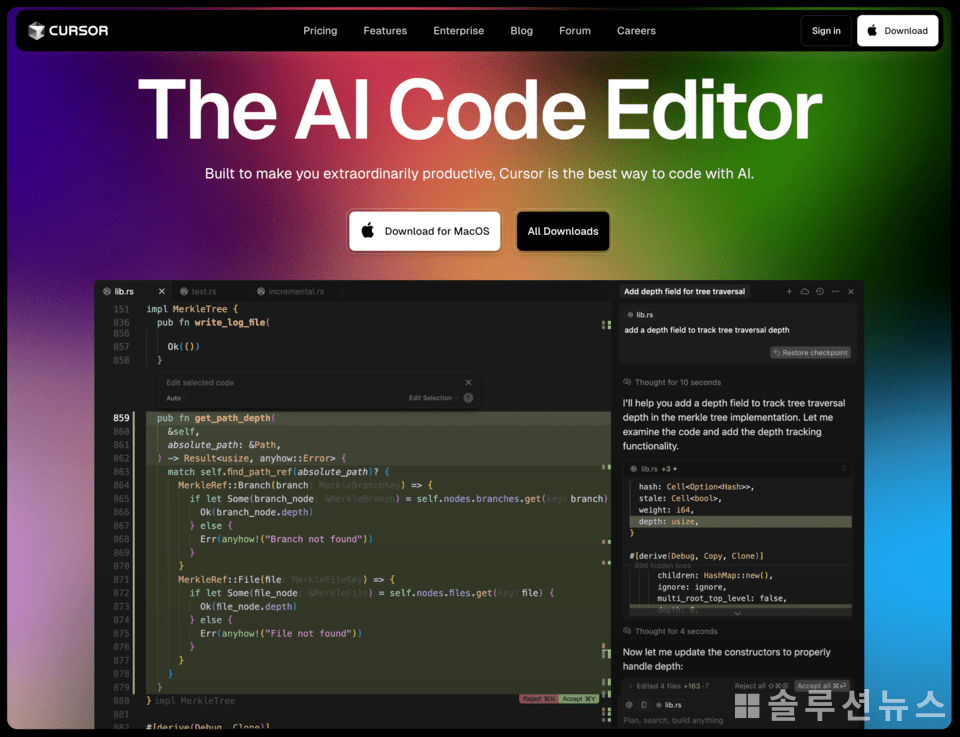Click the Sign in button
Viewport: 960px width, 737px height.
pos(826,31)
